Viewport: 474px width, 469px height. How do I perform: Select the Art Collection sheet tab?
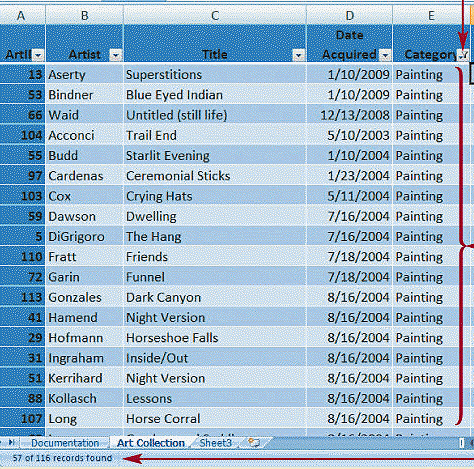(151, 443)
